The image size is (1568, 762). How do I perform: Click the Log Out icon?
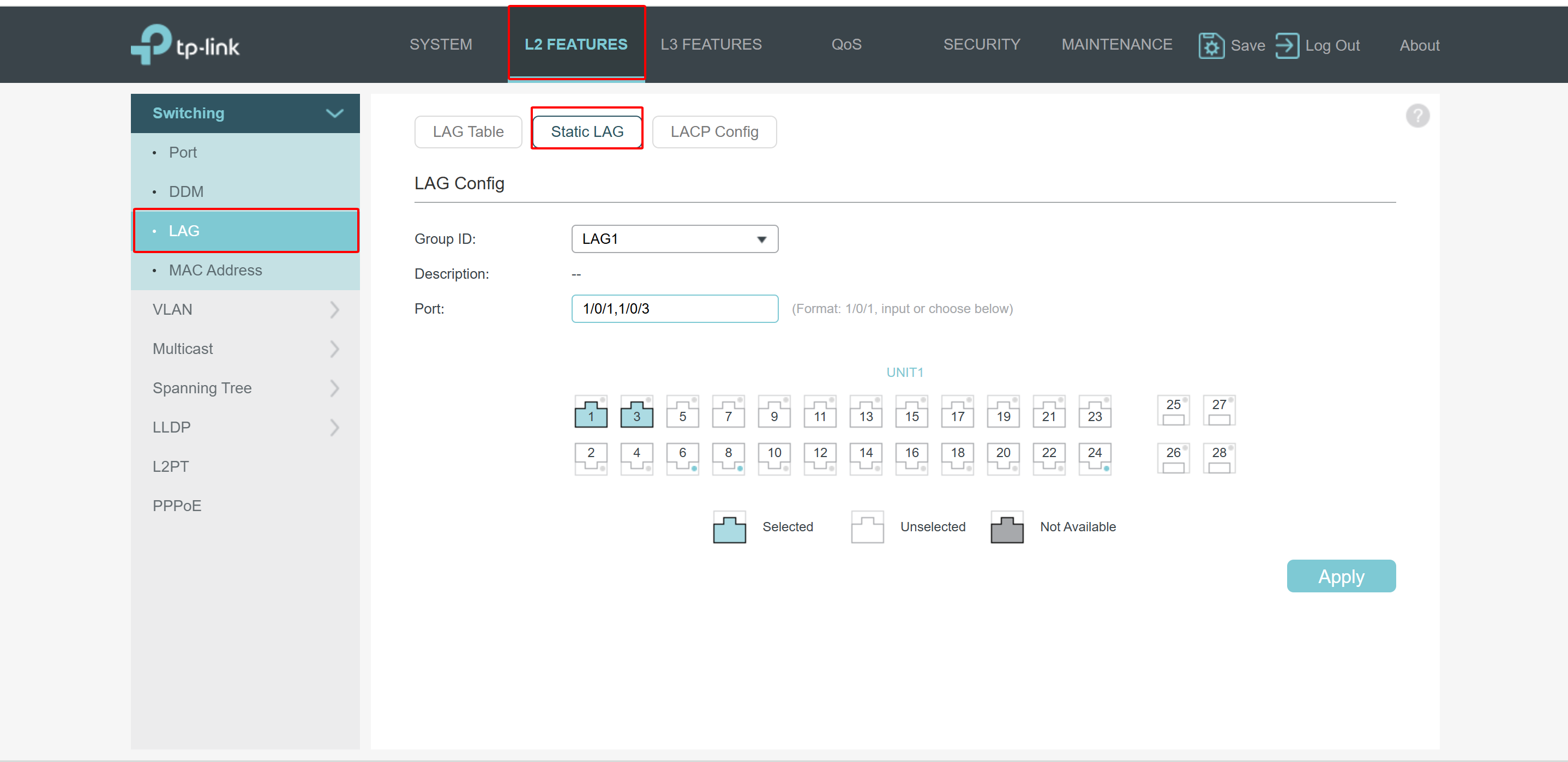coord(1286,46)
